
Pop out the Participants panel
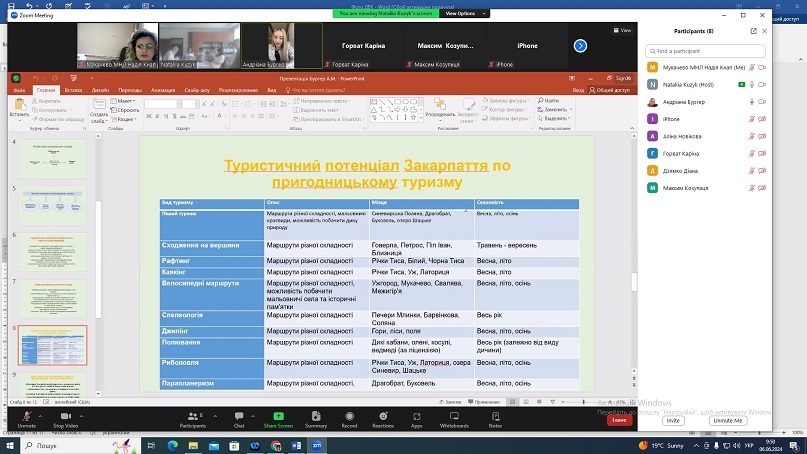coord(753,31)
